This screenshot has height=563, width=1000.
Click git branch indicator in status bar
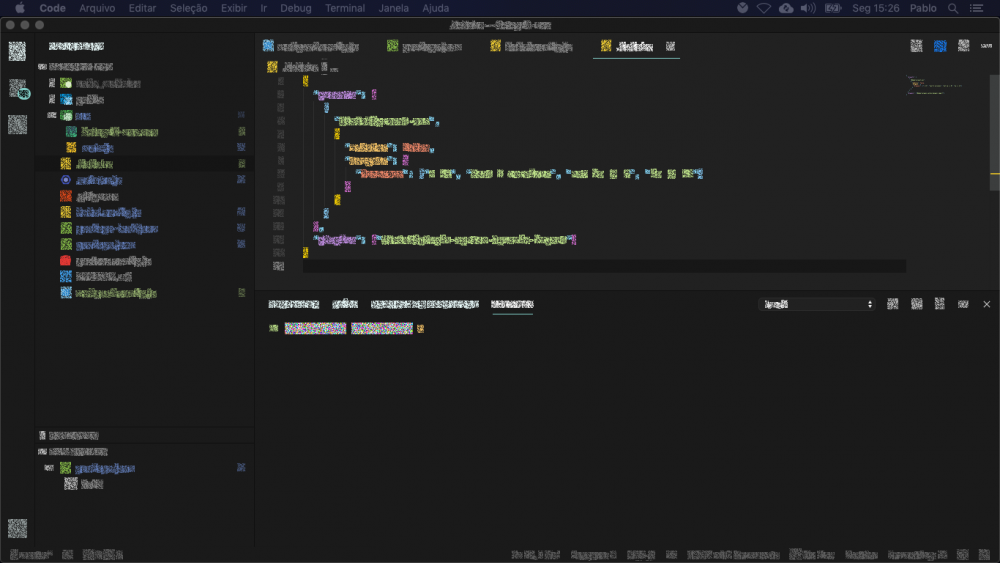click(x=31, y=555)
